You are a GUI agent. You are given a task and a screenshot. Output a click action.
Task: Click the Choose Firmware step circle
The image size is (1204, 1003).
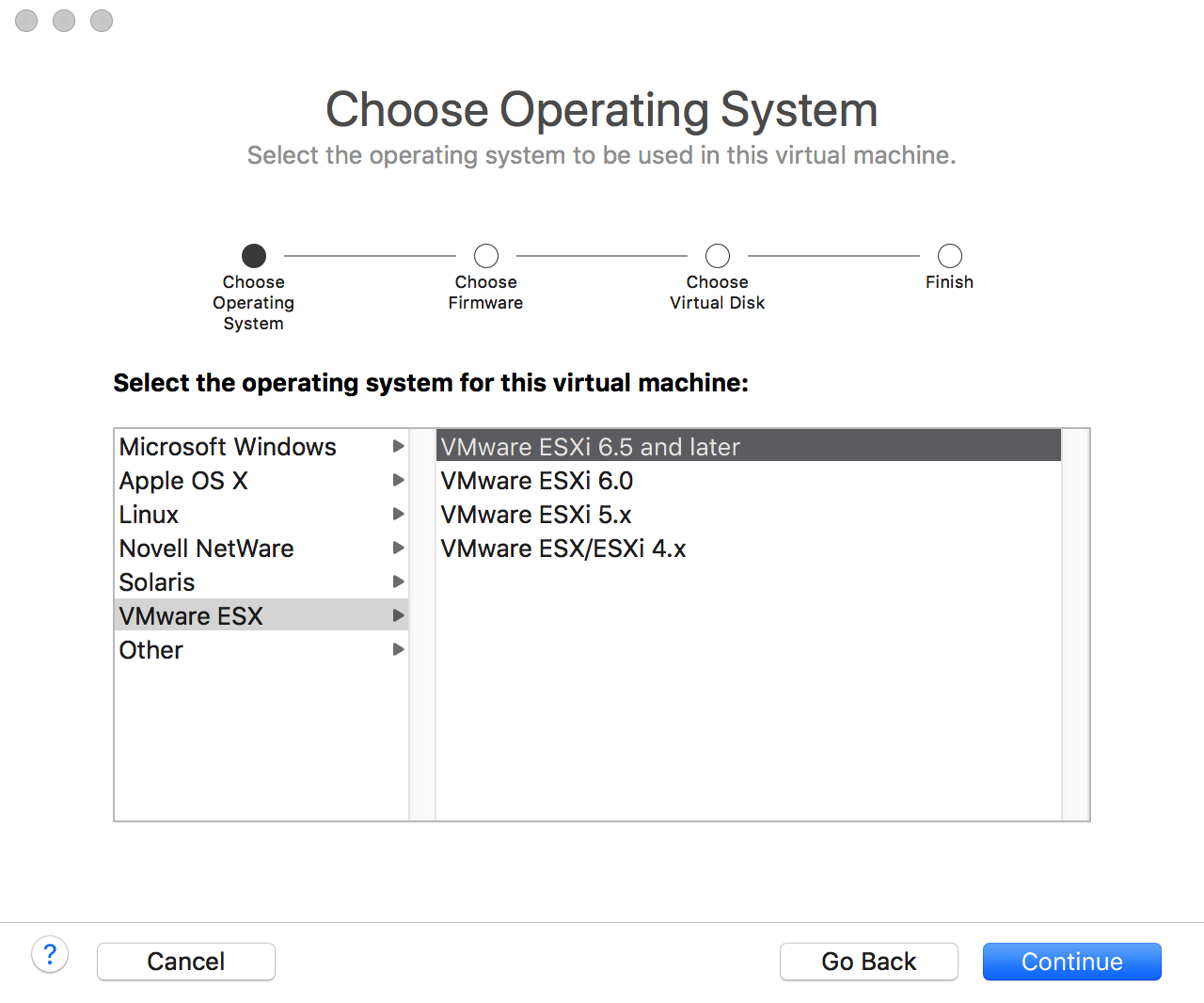click(x=486, y=256)
